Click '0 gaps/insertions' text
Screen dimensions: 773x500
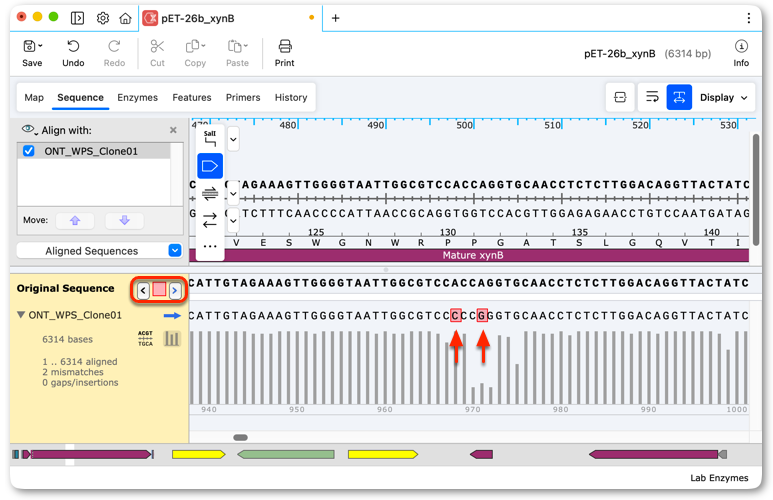80,383
